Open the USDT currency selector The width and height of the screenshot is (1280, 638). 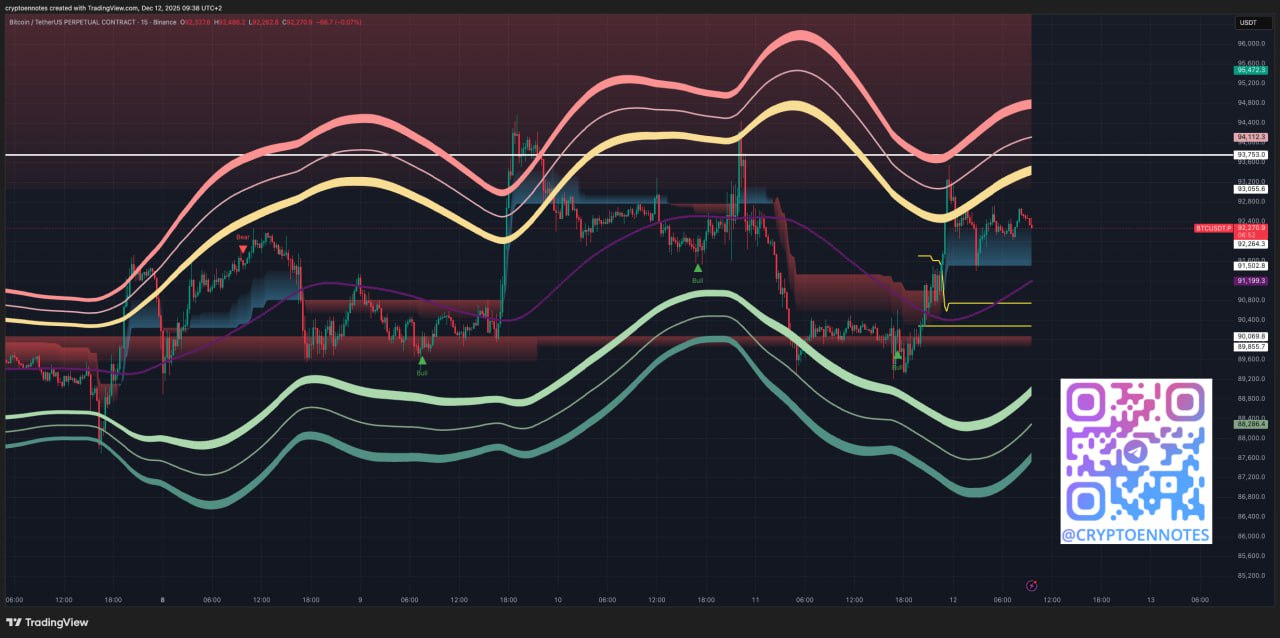click(1249, 22)
